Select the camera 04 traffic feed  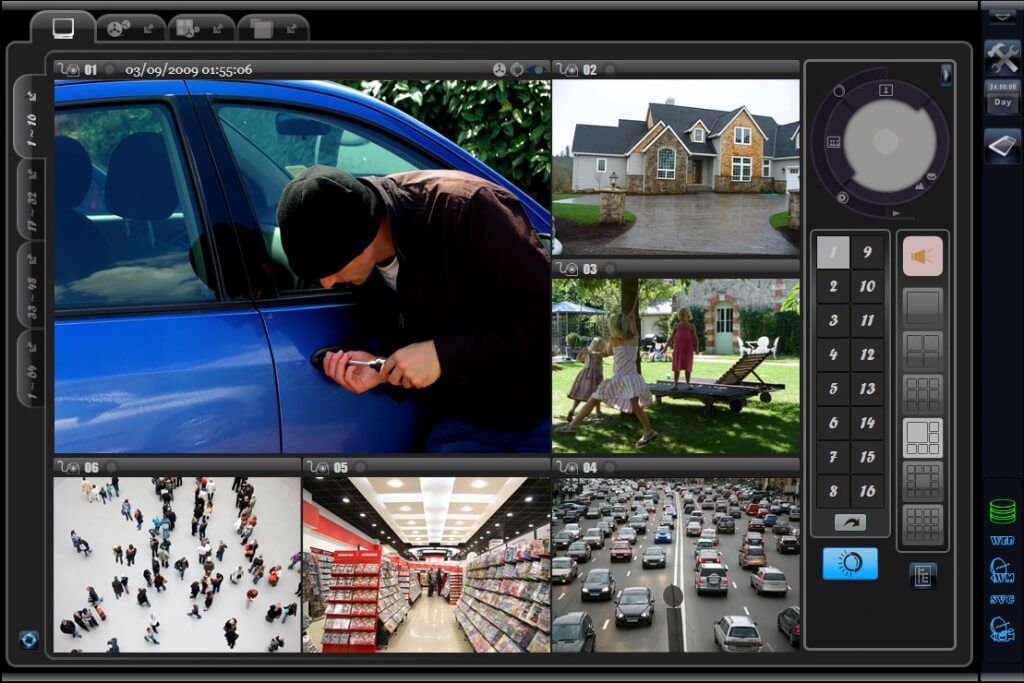point(675,564)
